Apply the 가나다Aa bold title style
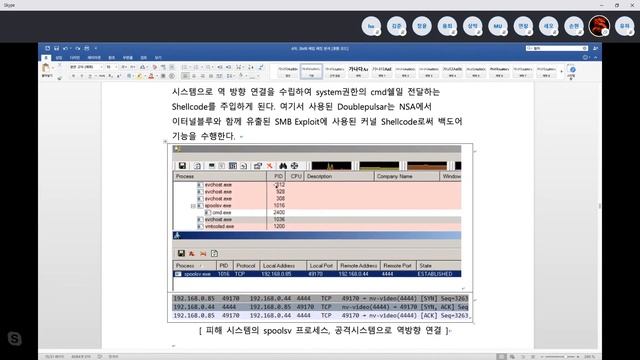Viewport: 640px width, 360px height. [x=358, y=71]
